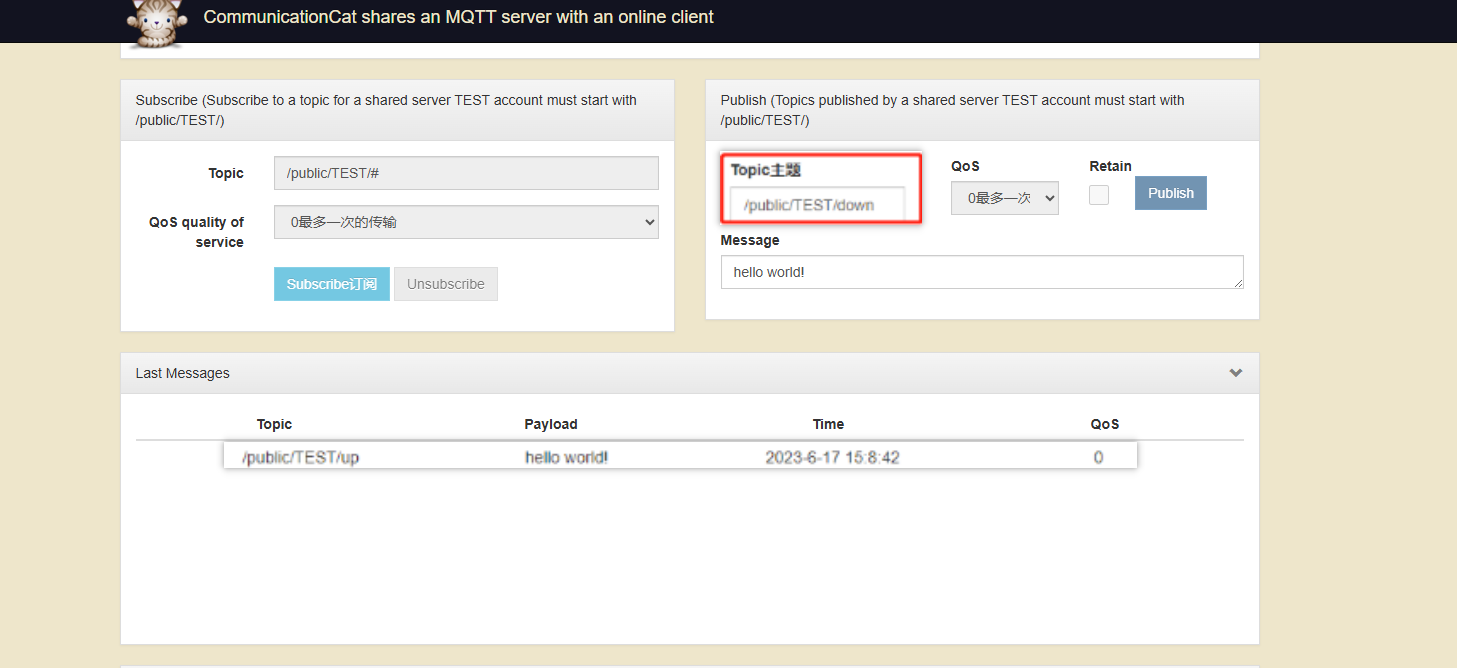
Task: Click the hello world! payload cell
Action: 566,458
